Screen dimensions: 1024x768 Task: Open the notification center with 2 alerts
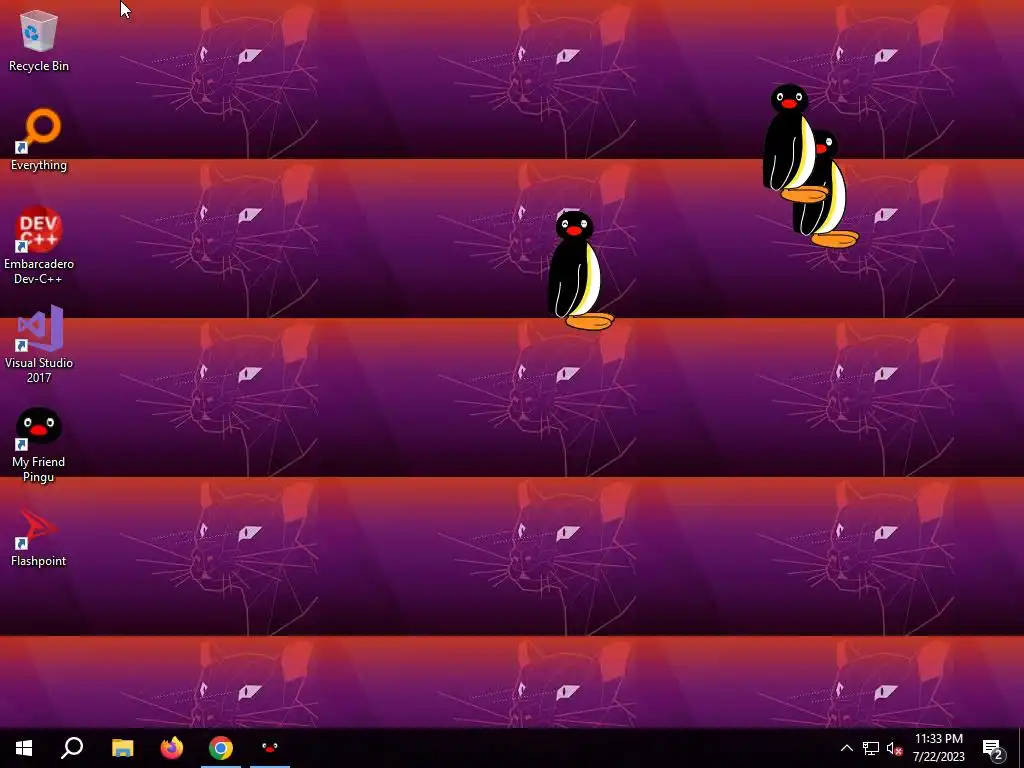point(993,748)
